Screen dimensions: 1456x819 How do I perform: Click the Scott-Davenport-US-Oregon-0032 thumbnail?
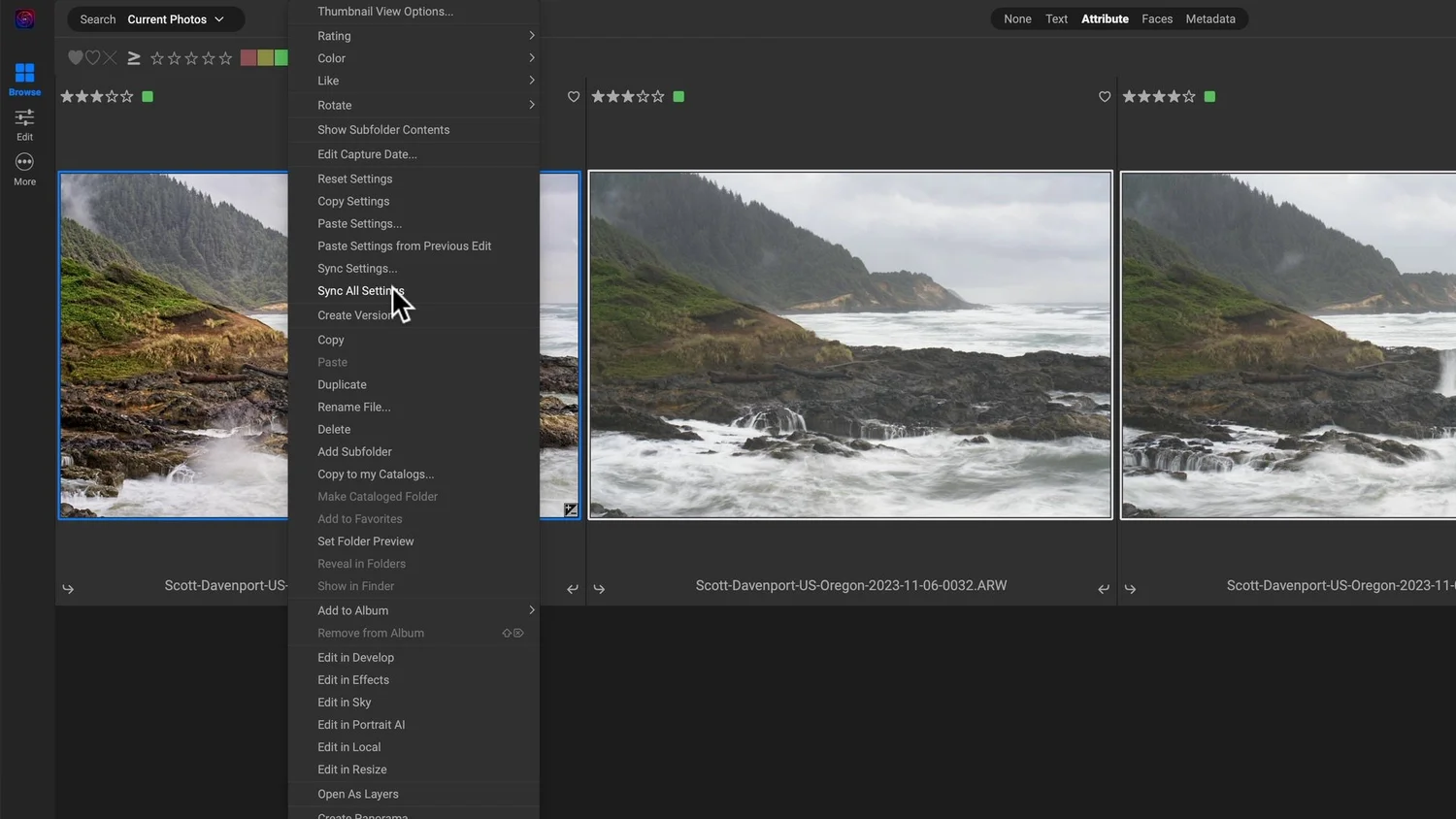pos(849,344)
